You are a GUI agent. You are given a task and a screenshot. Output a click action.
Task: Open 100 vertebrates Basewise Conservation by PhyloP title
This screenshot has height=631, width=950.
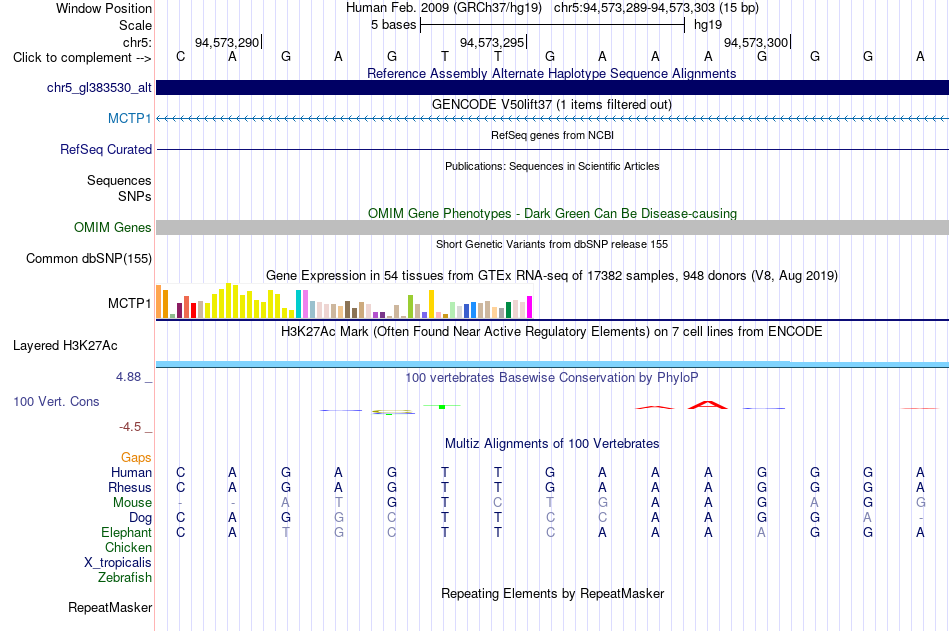552,378
